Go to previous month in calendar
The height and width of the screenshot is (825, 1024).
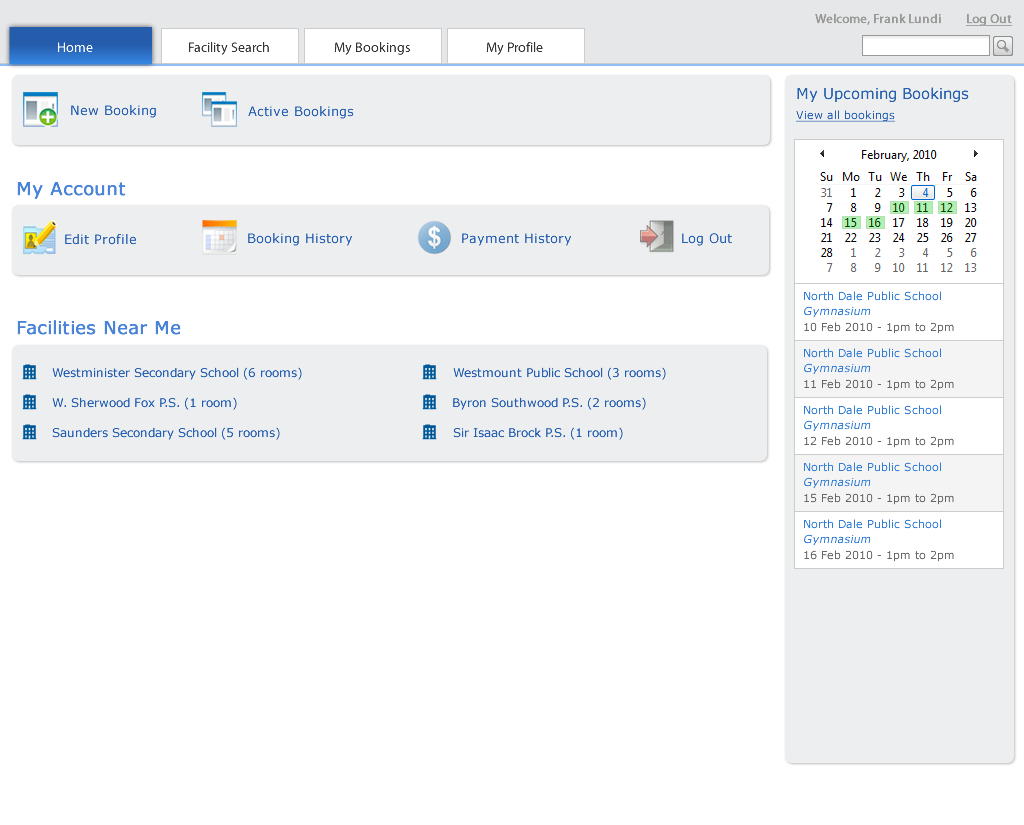tap(822, 154)
